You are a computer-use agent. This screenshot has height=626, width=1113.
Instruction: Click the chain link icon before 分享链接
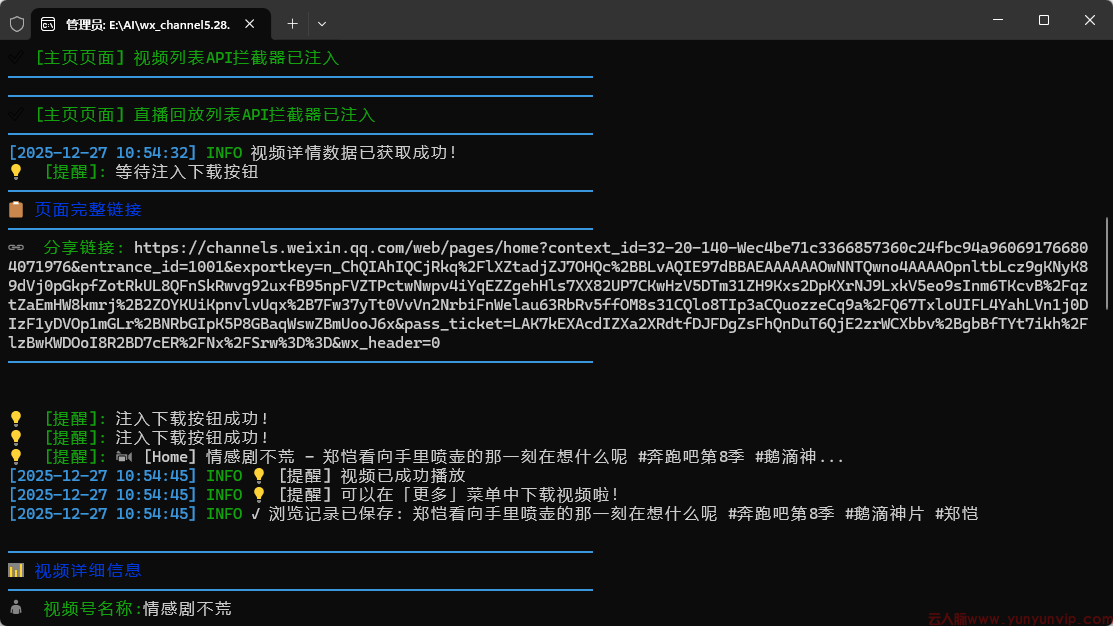pyautogui.click(x=16, y=248)
